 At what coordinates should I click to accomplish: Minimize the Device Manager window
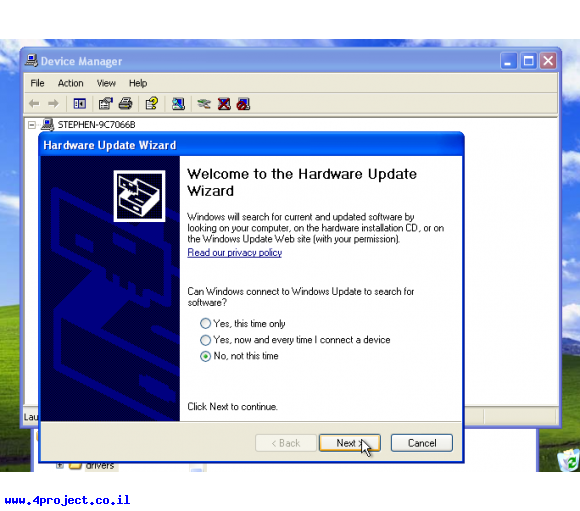click(509, 61)
